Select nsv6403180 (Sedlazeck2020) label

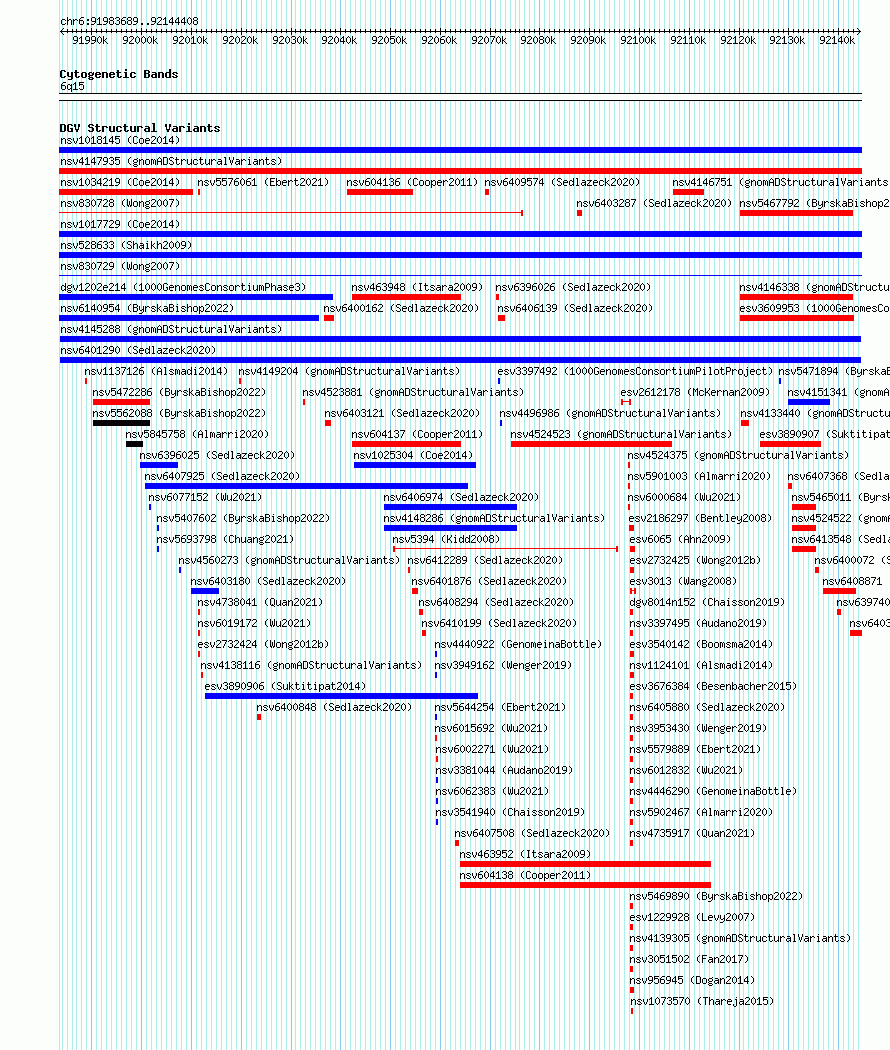click(x=269, y=582)
